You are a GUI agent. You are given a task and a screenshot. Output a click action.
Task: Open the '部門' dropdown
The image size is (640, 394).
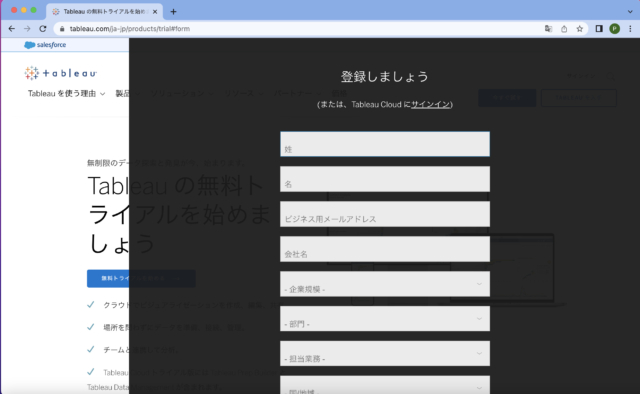pos(385,318)
